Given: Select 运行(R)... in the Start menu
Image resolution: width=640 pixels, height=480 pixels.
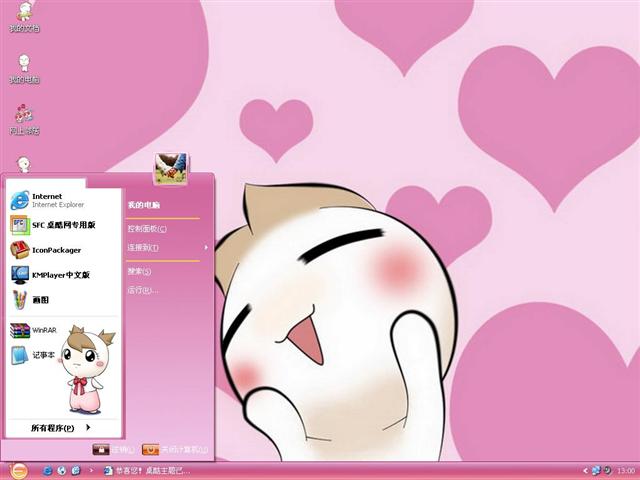Looking at the screenshot, I should click(142, 290).
